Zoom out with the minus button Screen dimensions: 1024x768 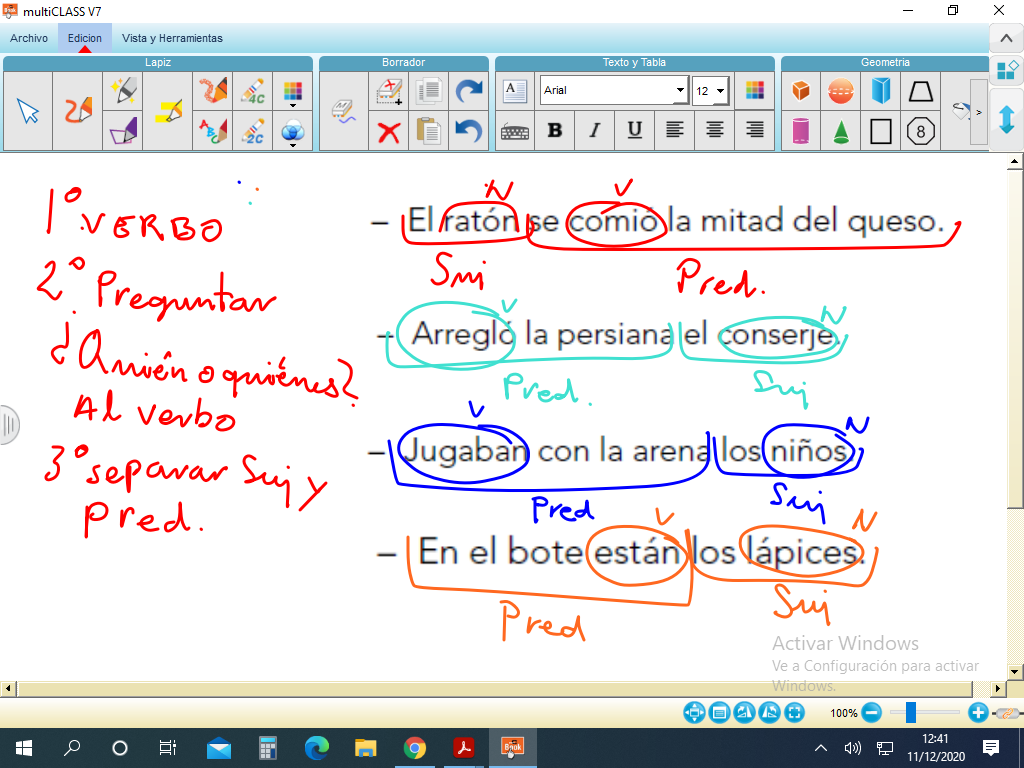pyautogui.click(x=871, y=712)
